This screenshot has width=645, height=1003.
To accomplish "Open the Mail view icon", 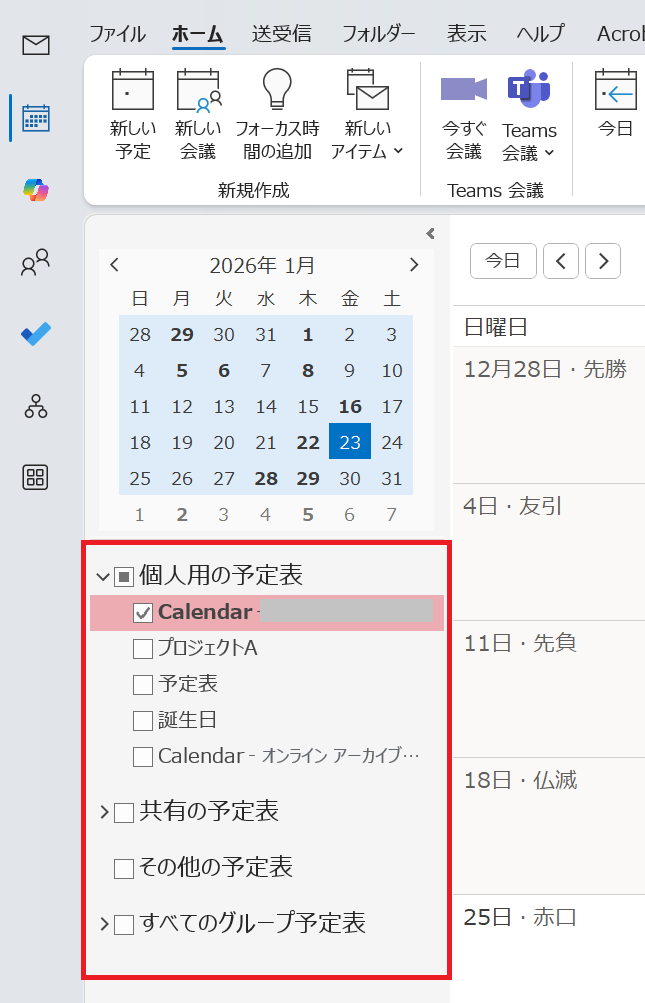I will click(x=36, y=45).
